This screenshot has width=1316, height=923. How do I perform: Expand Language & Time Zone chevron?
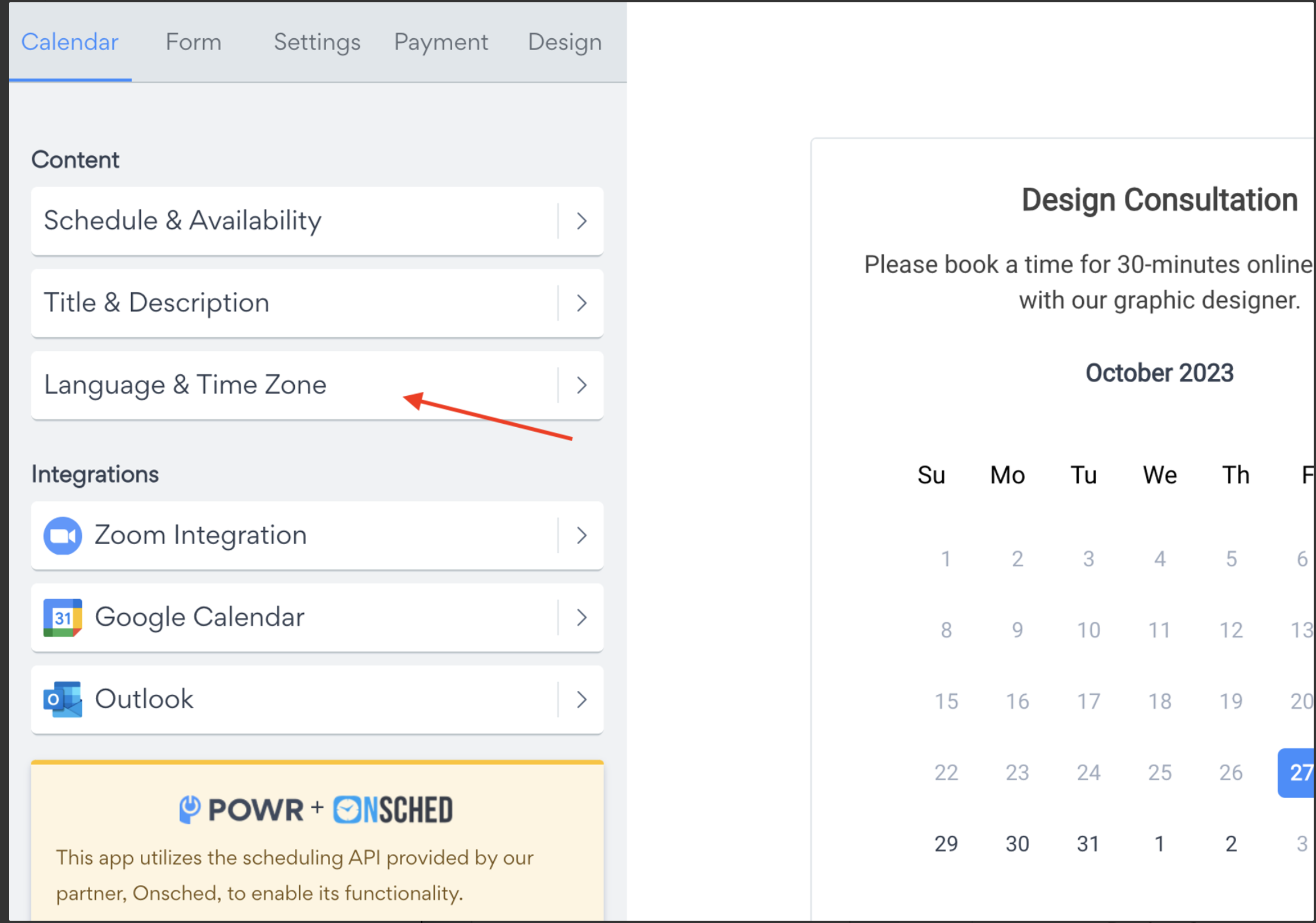coord(581,384)
